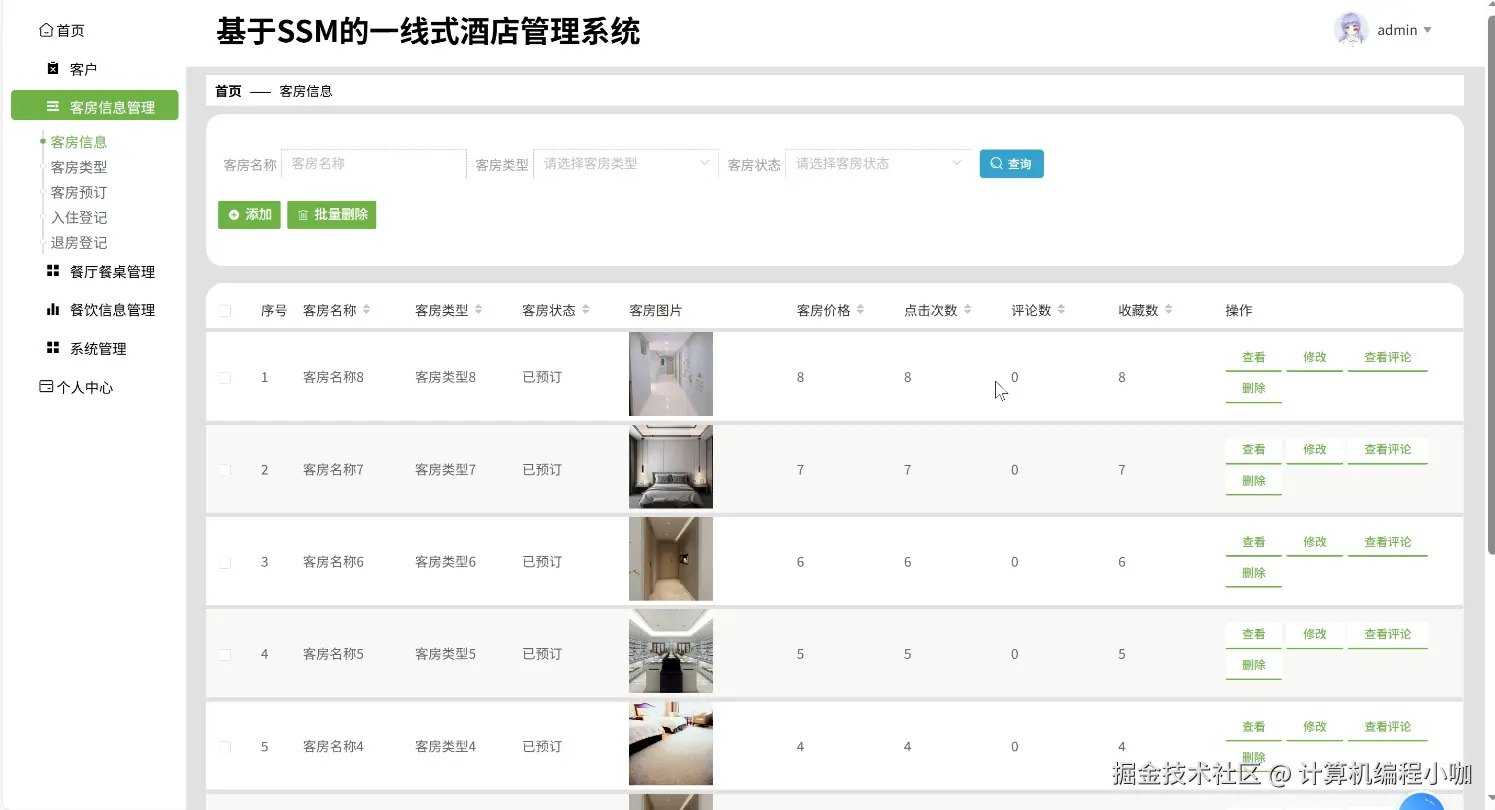Open 入住登记 from the sidebar
Viewport: 1495px width, 810px height.
(77, 217)
